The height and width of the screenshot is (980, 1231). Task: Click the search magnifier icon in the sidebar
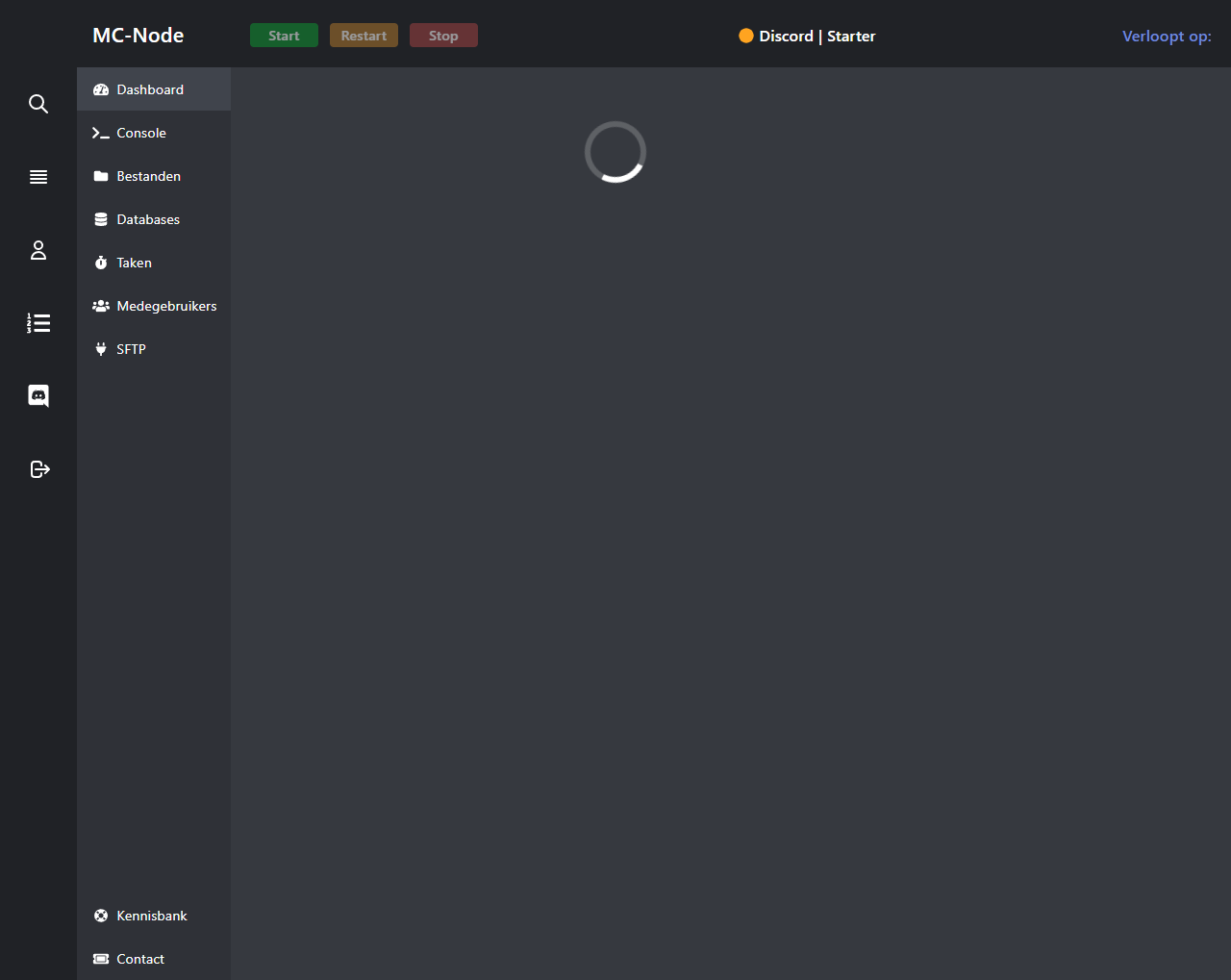click(x=38, y=104)
